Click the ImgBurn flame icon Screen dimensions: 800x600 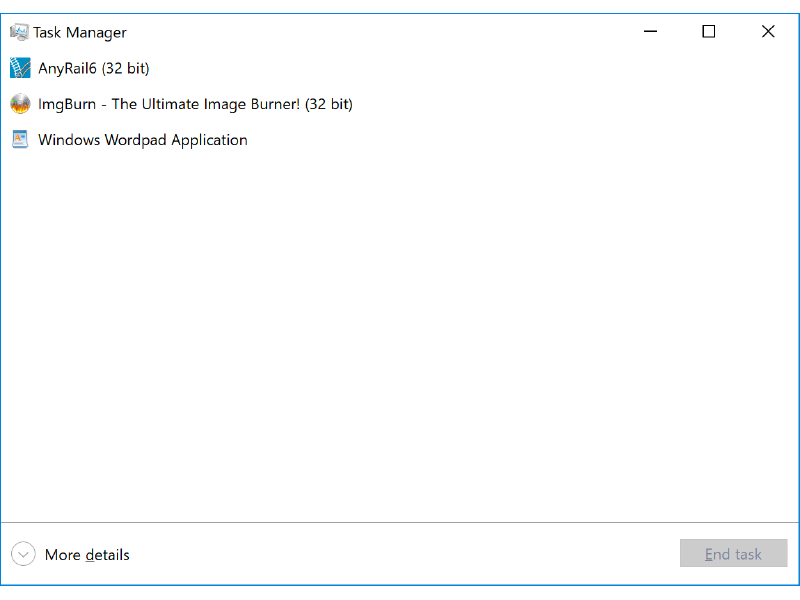pyautogui.click(x=20, y=104)
